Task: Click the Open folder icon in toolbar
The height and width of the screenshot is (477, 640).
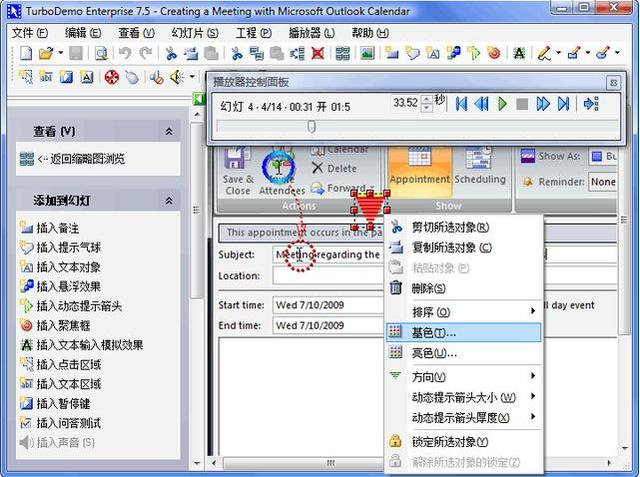Action: (x=46, y=53)
